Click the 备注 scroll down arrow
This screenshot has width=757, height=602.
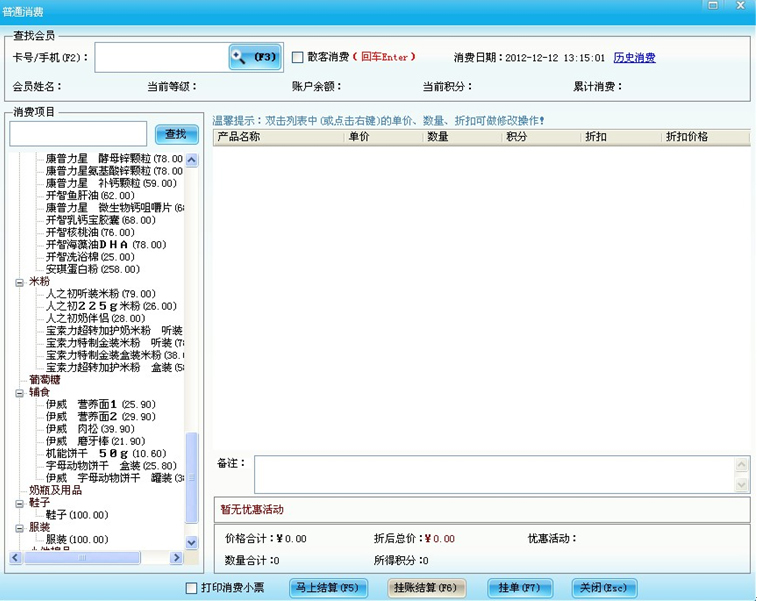pyautogui.click(x=742, y=484)
